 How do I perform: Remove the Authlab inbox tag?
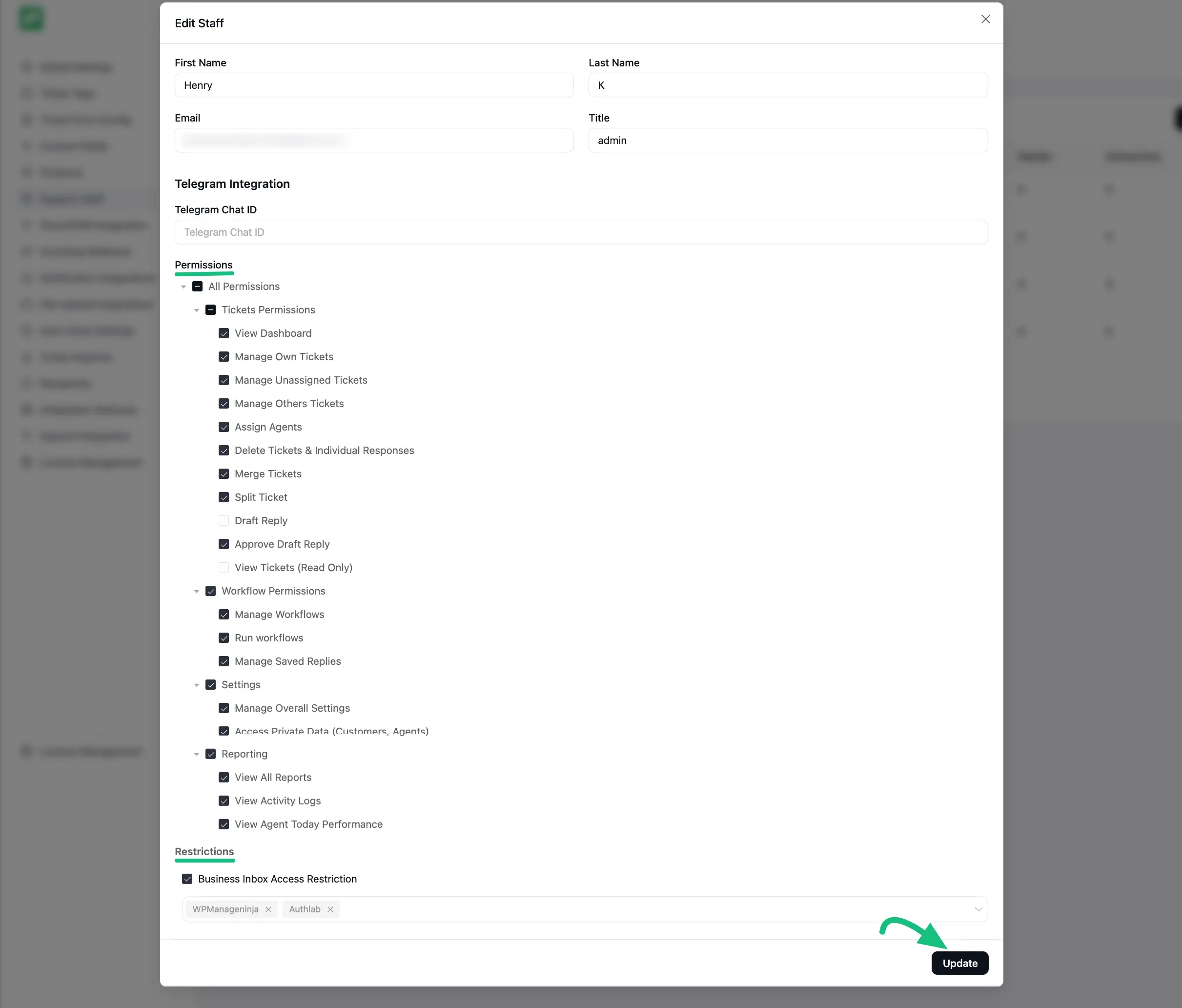[x=330, y=909]
